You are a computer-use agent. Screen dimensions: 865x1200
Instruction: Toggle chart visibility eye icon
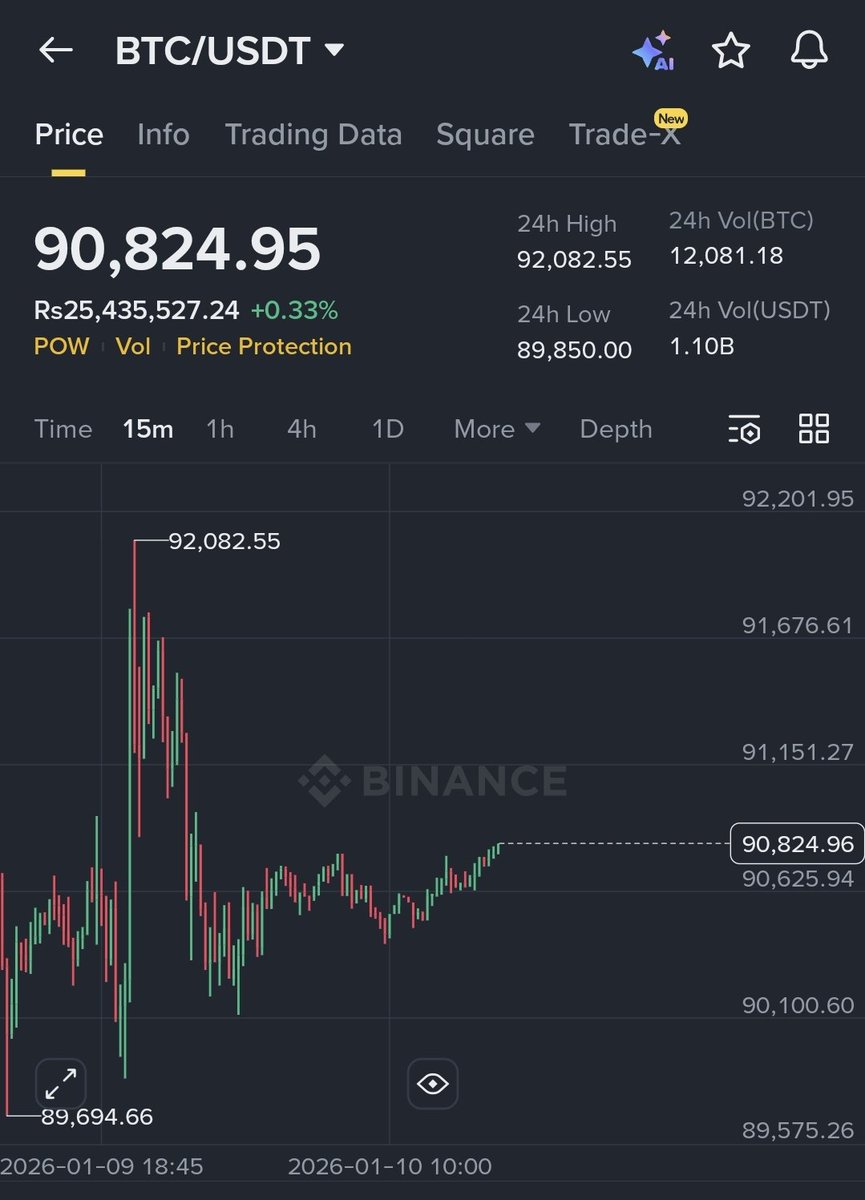[432, 1083]
